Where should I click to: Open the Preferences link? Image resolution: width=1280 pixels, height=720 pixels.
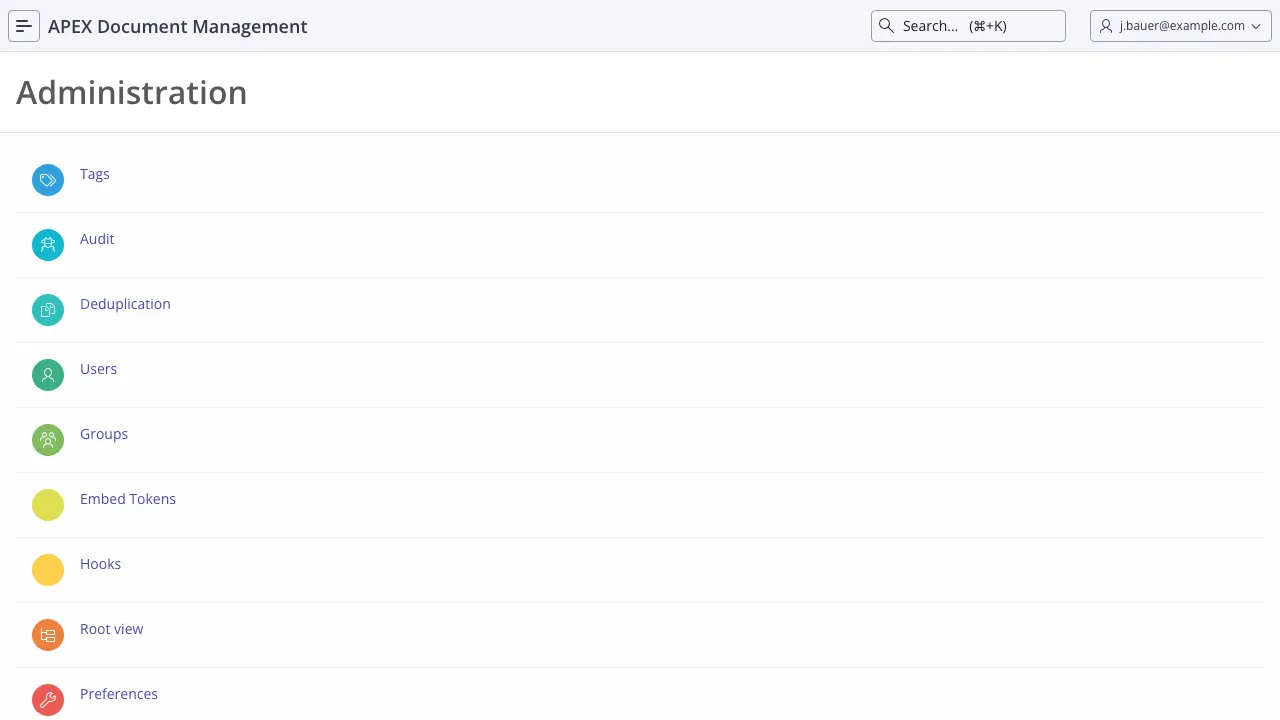[119, 694]
